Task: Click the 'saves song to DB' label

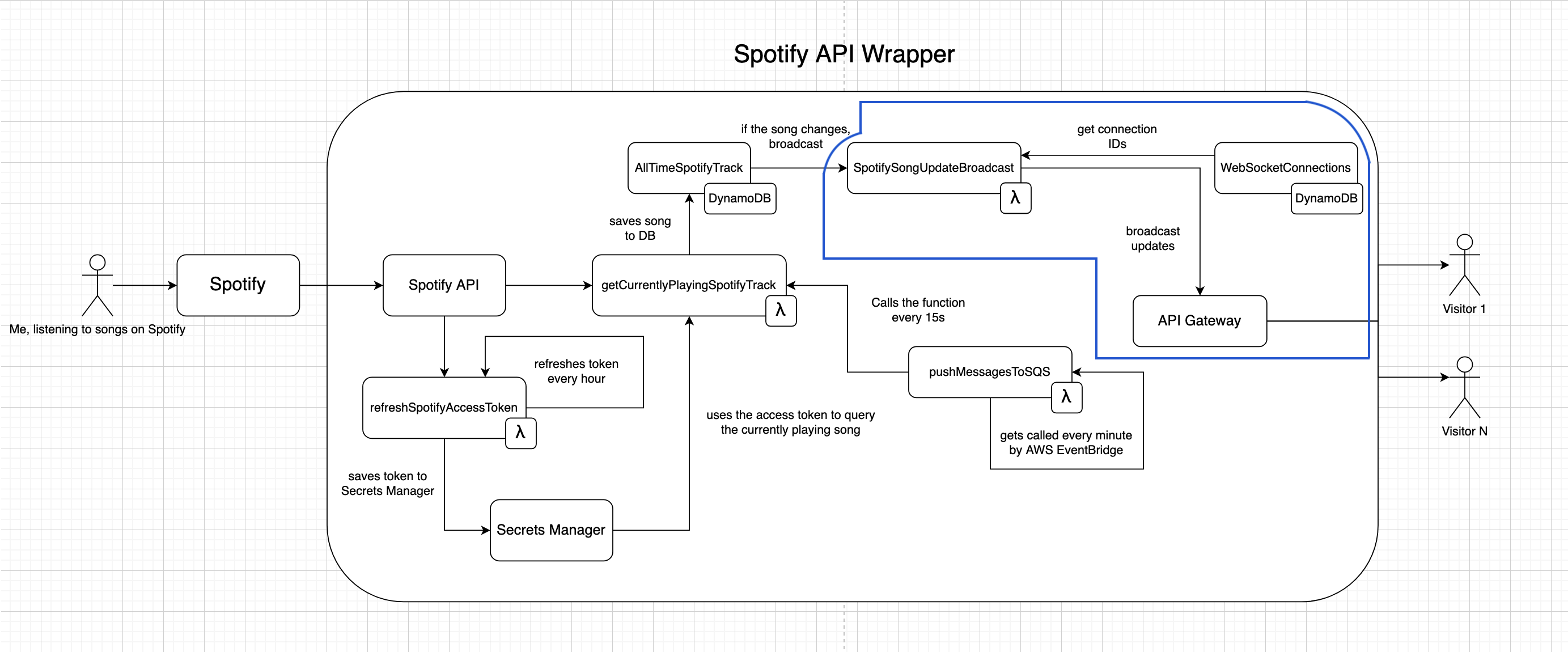Action: pos(641,228)
